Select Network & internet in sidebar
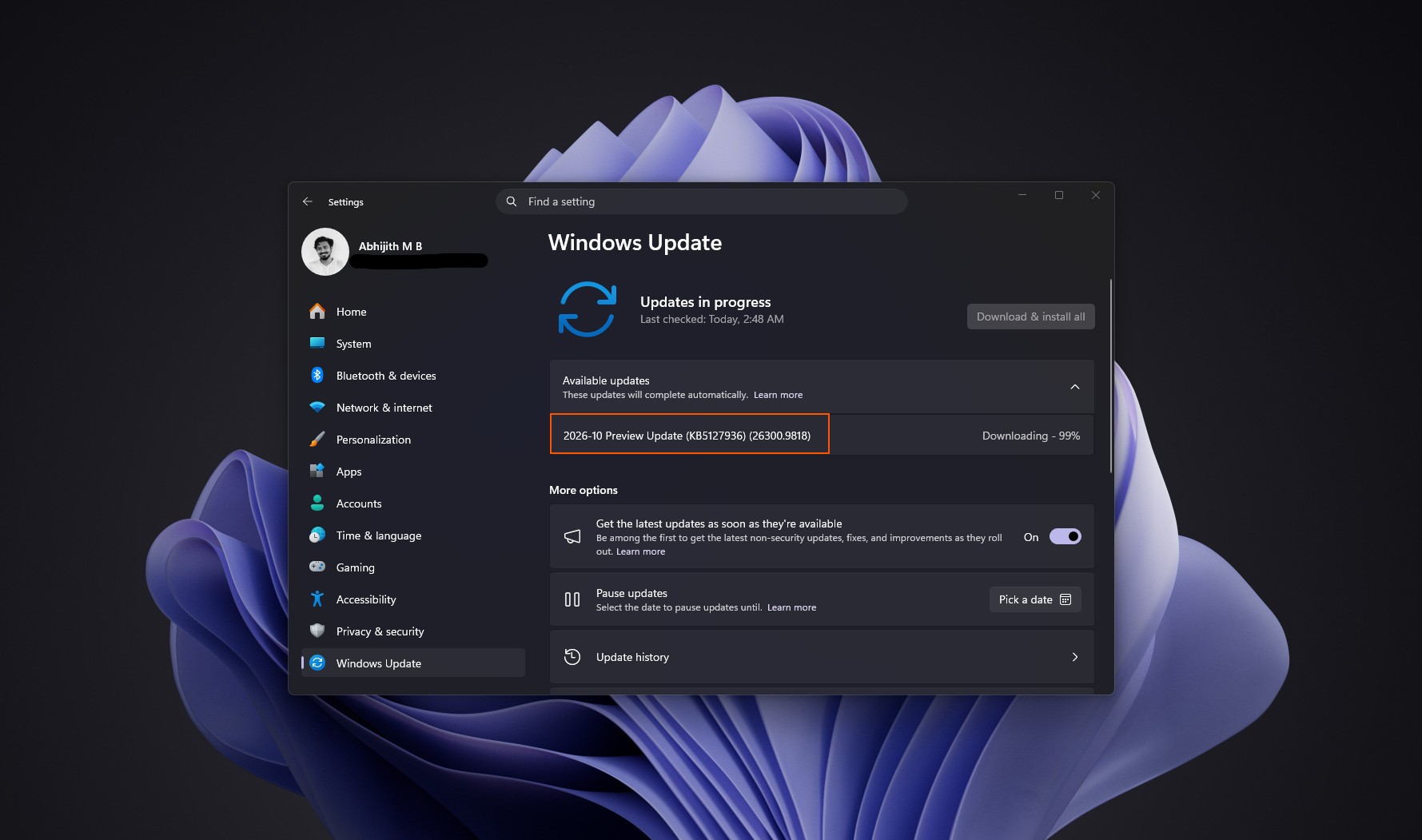Image resolution: width=1422 pixels, height=840 pixels. (413, 408)
